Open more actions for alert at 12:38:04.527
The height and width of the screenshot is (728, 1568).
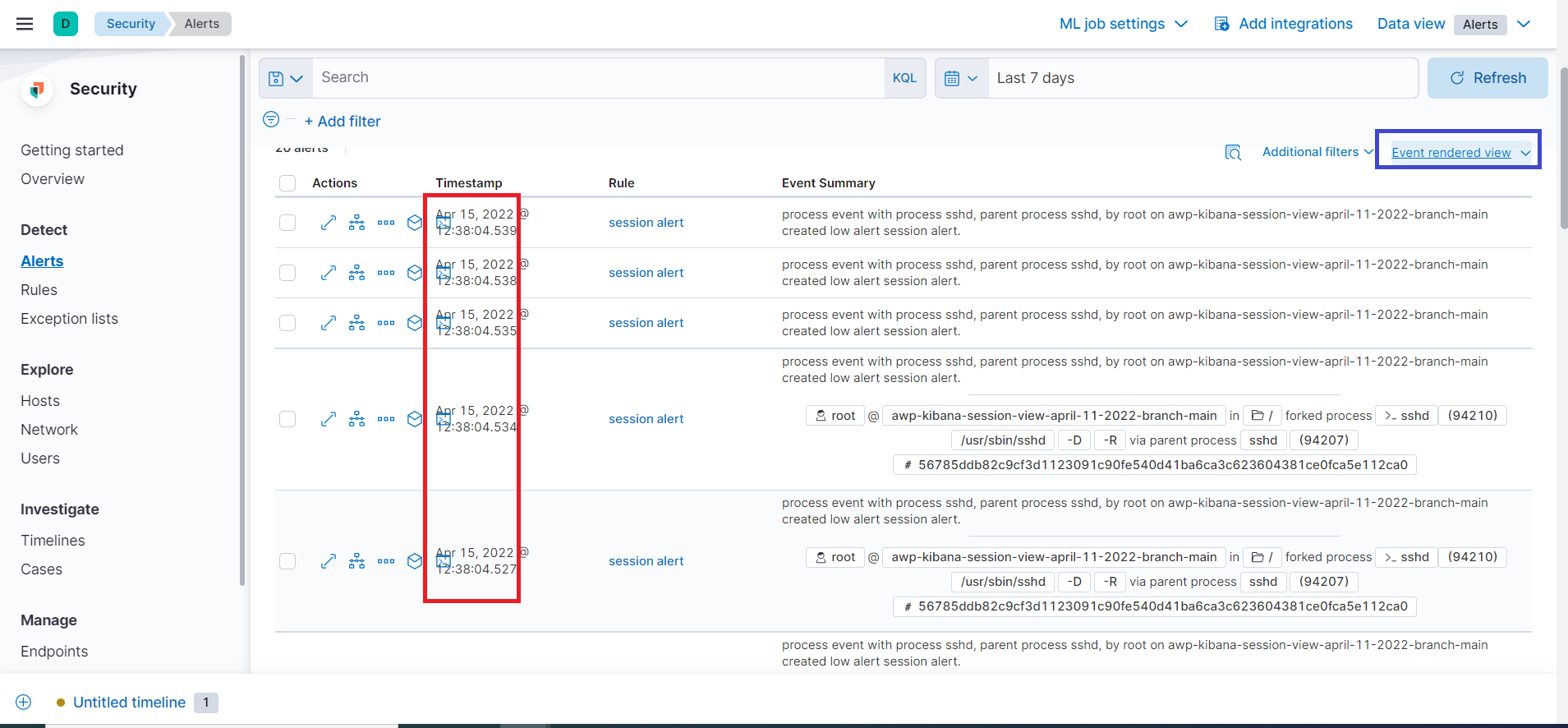click(x=386, y=561)
